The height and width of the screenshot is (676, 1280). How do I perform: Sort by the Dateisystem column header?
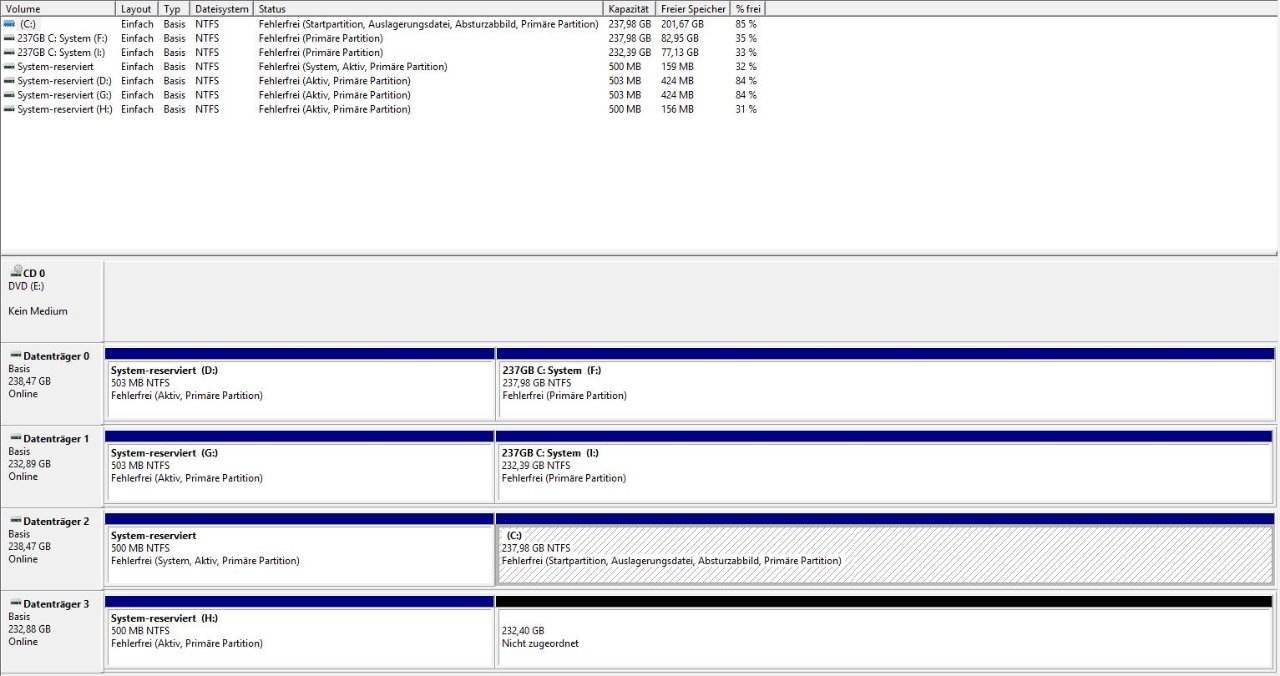coord(221,8)
